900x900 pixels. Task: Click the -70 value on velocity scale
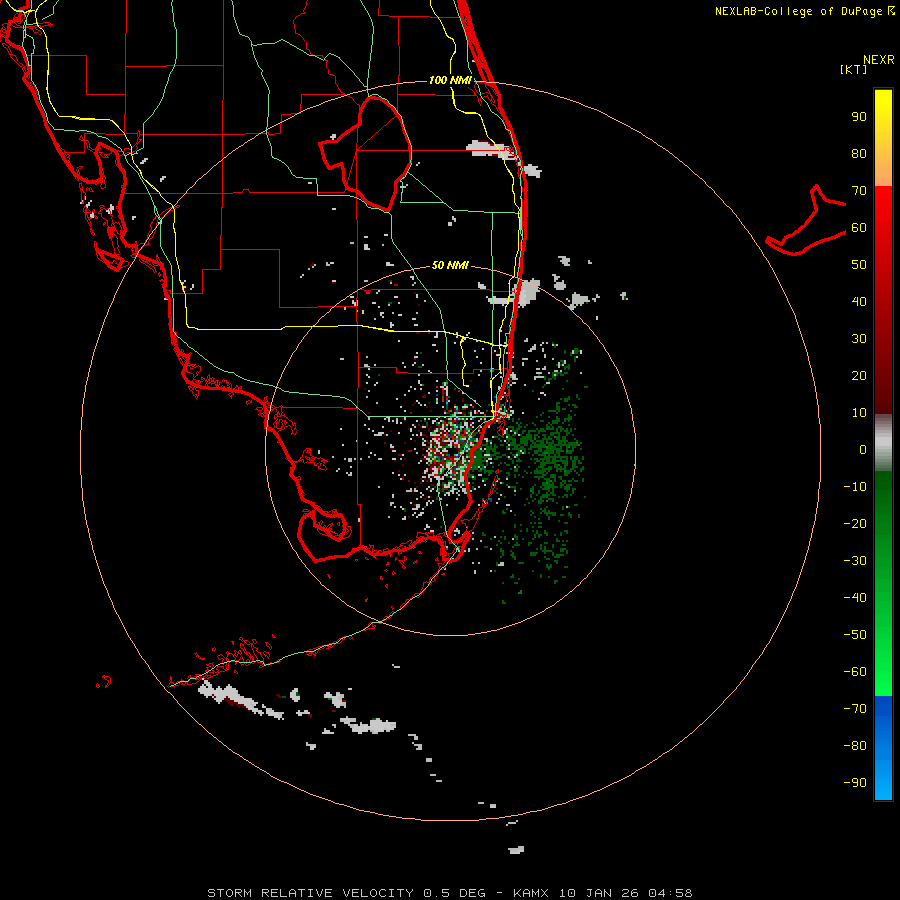pos(855,709)
